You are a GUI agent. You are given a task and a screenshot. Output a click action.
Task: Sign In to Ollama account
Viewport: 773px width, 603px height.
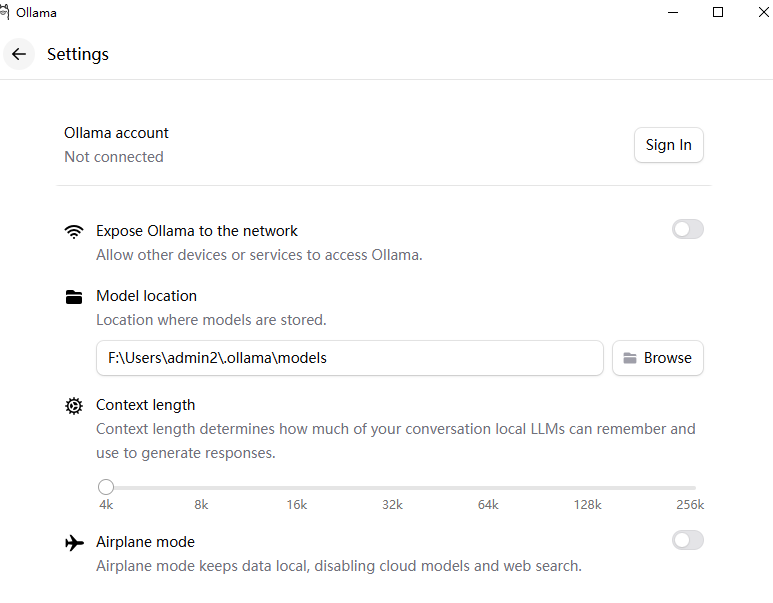pyautogui.click(x=668, y=145)
